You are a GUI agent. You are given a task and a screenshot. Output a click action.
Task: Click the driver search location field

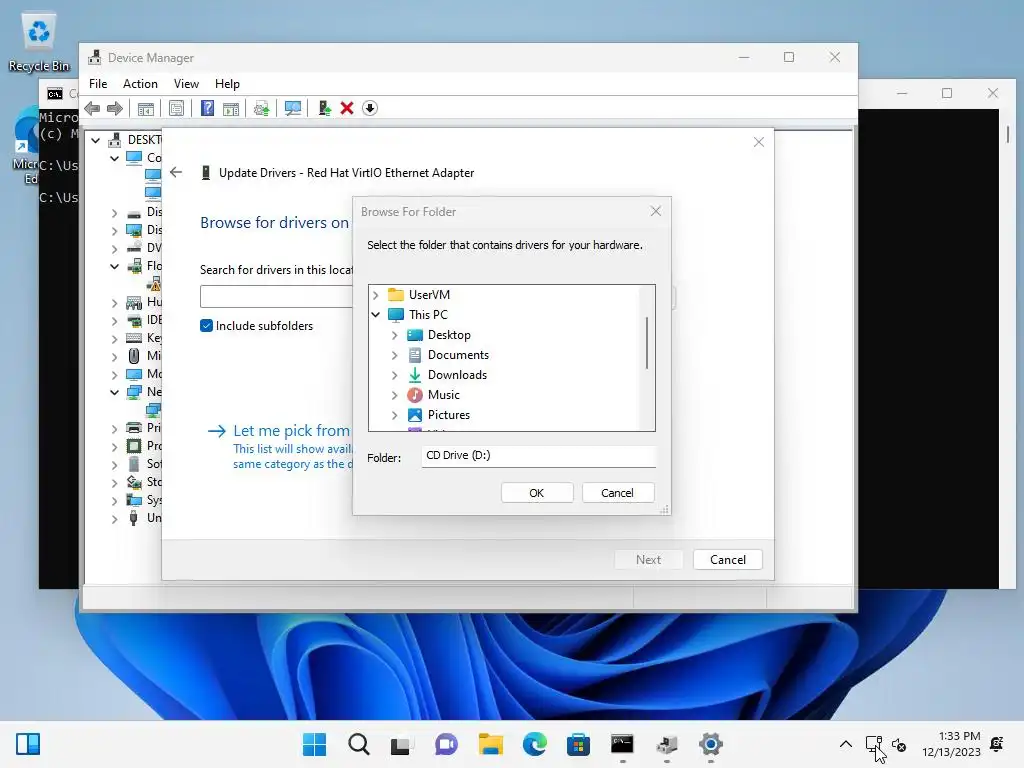point(276,296)
